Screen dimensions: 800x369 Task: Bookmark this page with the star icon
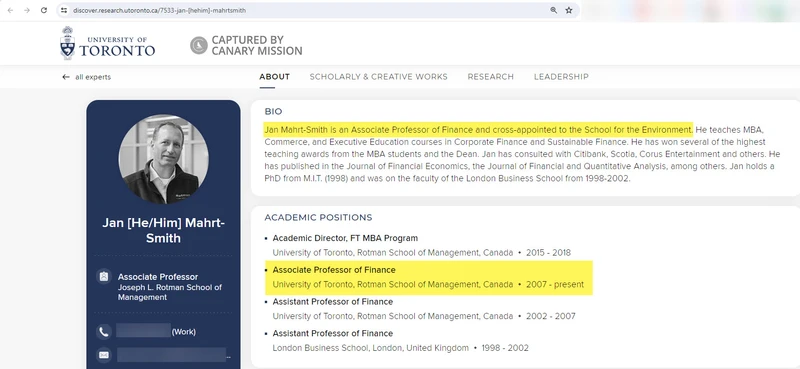tap(569, 10)
